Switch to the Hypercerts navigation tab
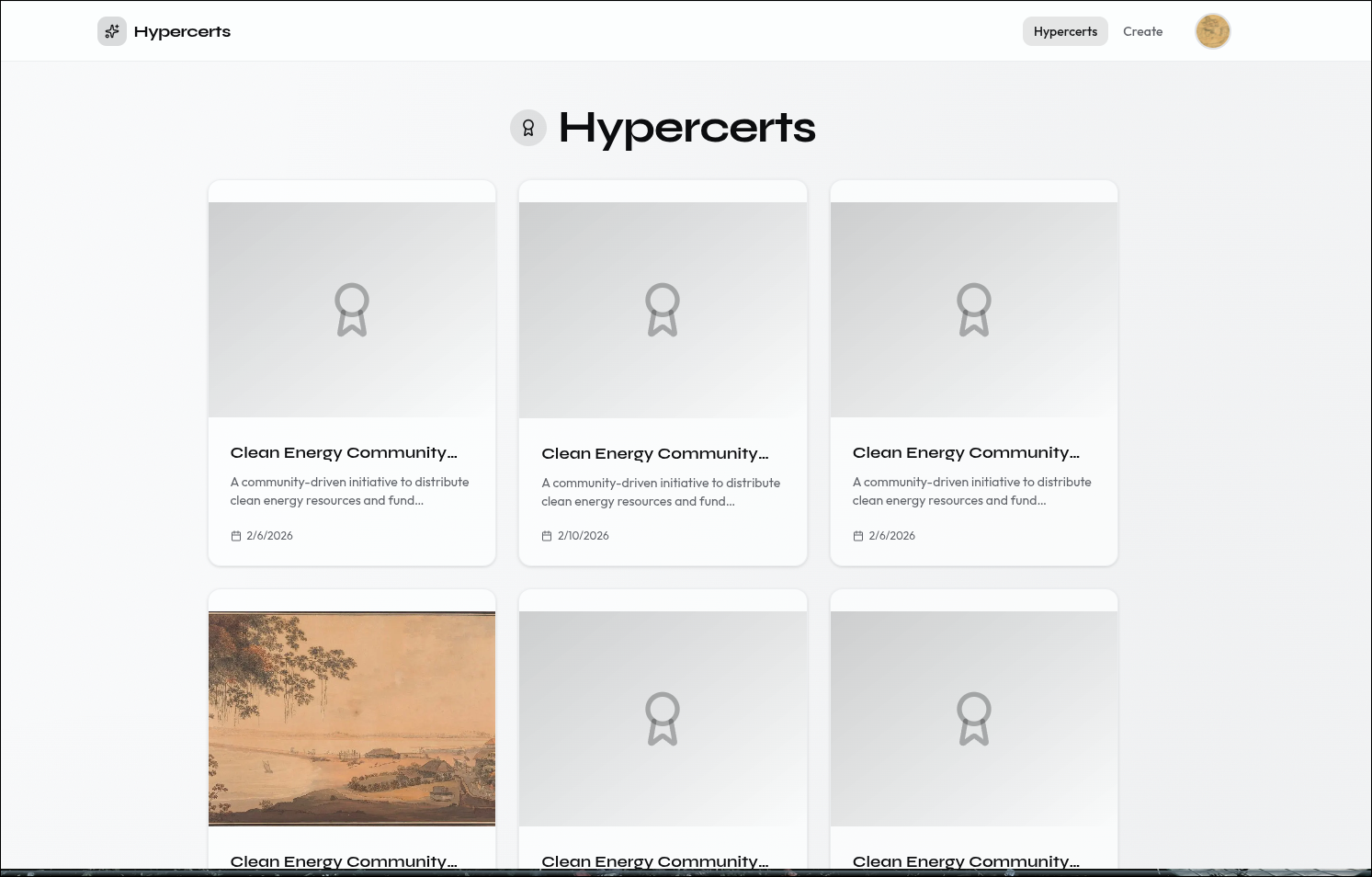 pyautogui.click(x=1064, y=31)
